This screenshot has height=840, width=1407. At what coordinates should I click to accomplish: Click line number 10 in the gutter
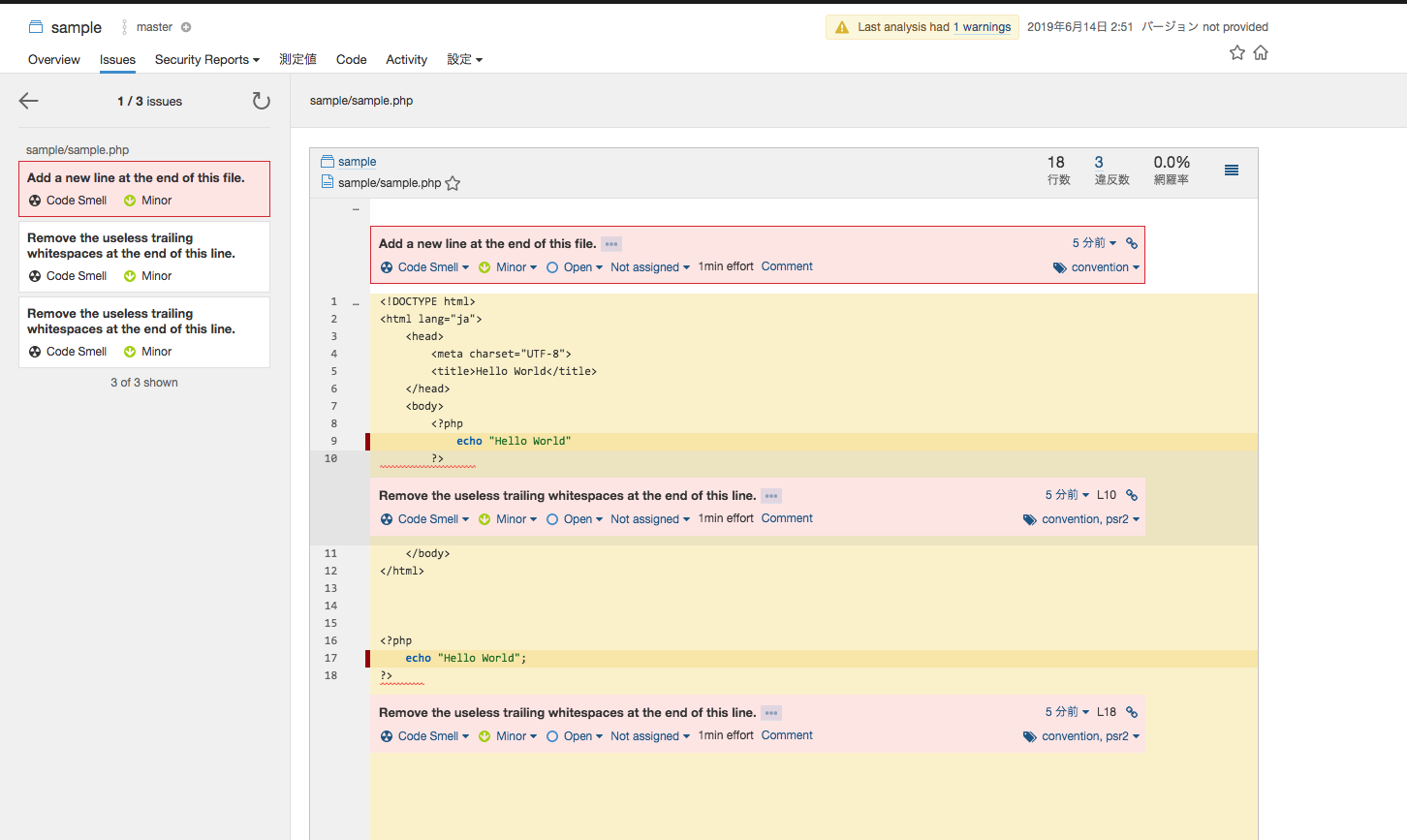point(330,459)
